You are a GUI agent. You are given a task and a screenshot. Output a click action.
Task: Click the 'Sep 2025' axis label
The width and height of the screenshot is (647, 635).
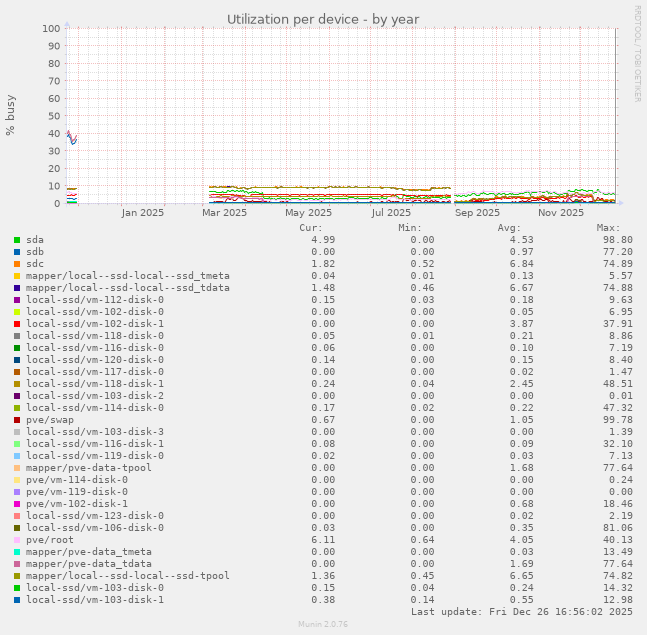pyautogui.click(x=477, y=213)
